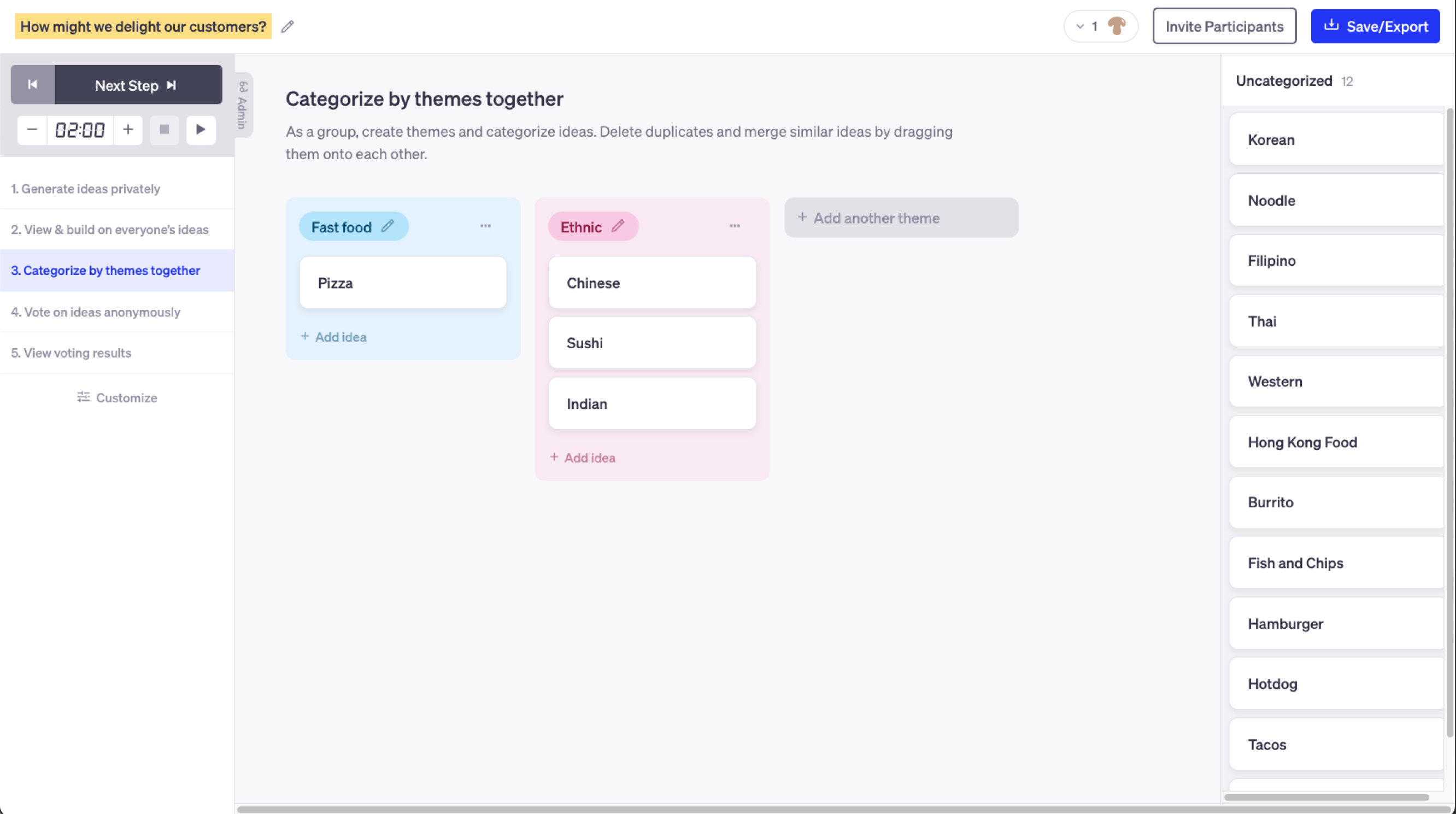Click the Uncategorized panel vertical scrollbar
This screenshot has width=1456, height=814.
click(x=1450, y=422)
